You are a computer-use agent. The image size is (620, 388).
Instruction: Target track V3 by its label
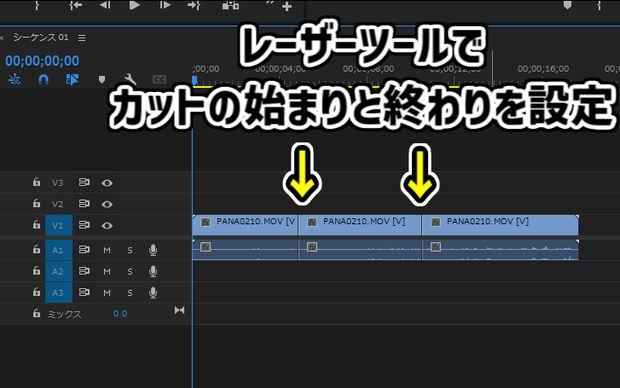pos(57,183)
